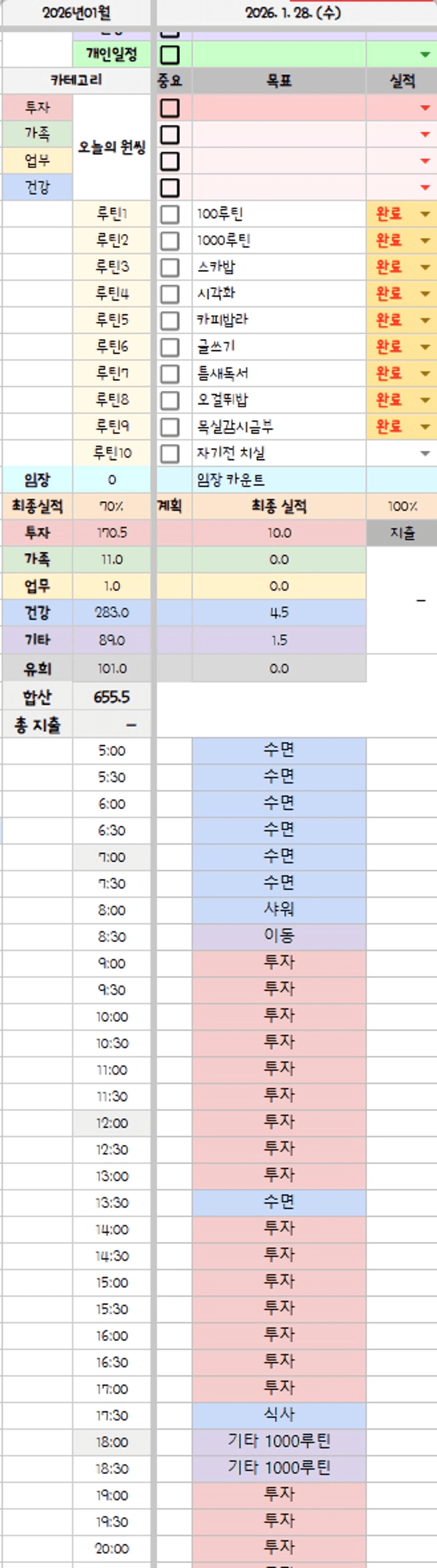Check the 스카밥 routine checkbox

point(170,267)
